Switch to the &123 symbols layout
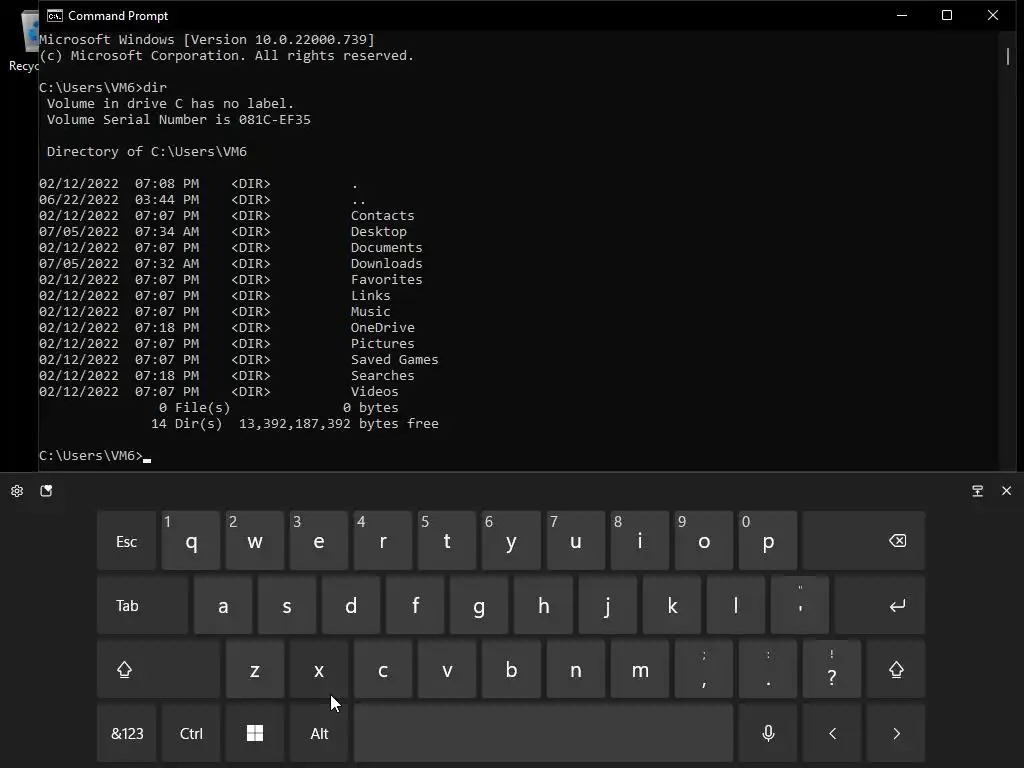The height and width of the screenshot is (768, 1024). (127, 733)
